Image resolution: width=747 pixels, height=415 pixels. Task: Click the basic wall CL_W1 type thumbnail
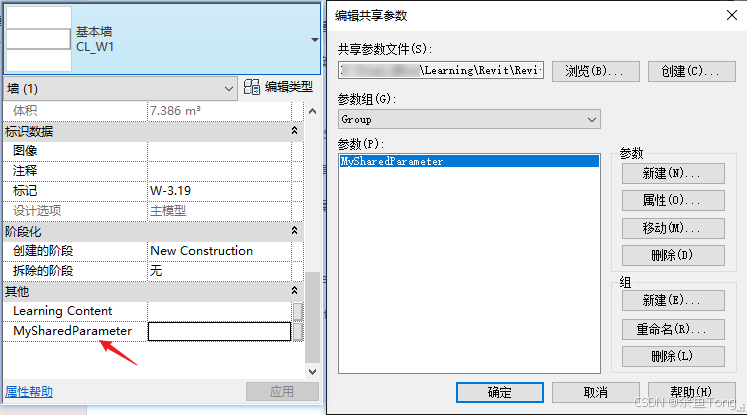point(39,38)
